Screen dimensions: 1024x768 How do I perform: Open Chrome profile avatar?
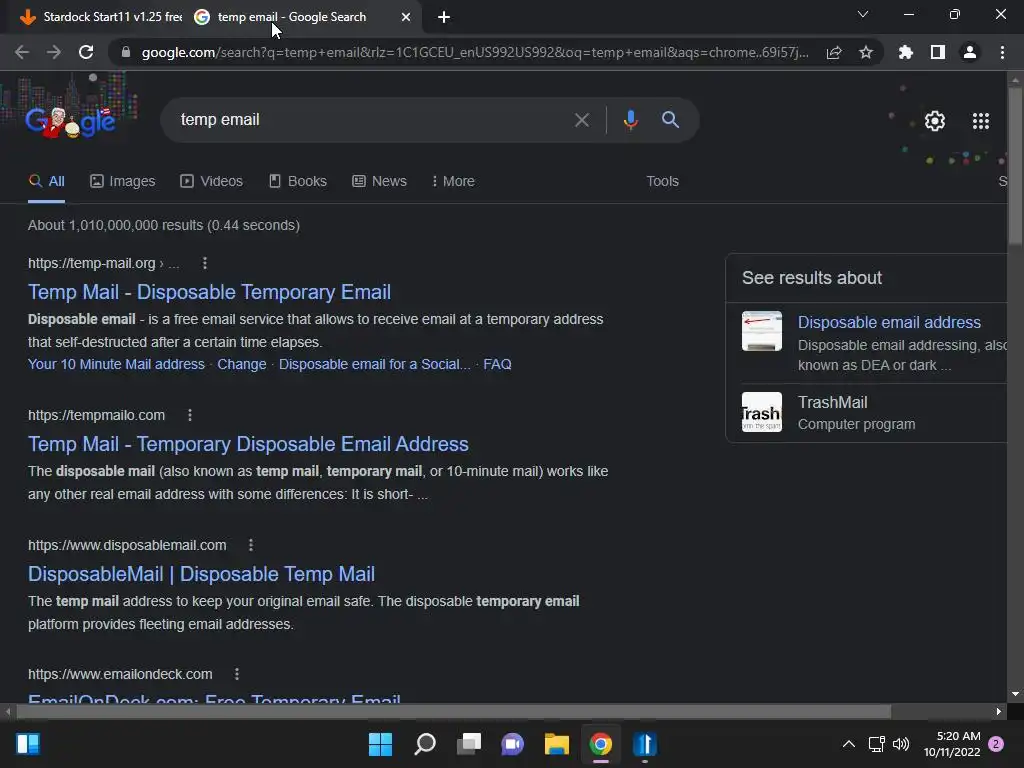[970, 52]
